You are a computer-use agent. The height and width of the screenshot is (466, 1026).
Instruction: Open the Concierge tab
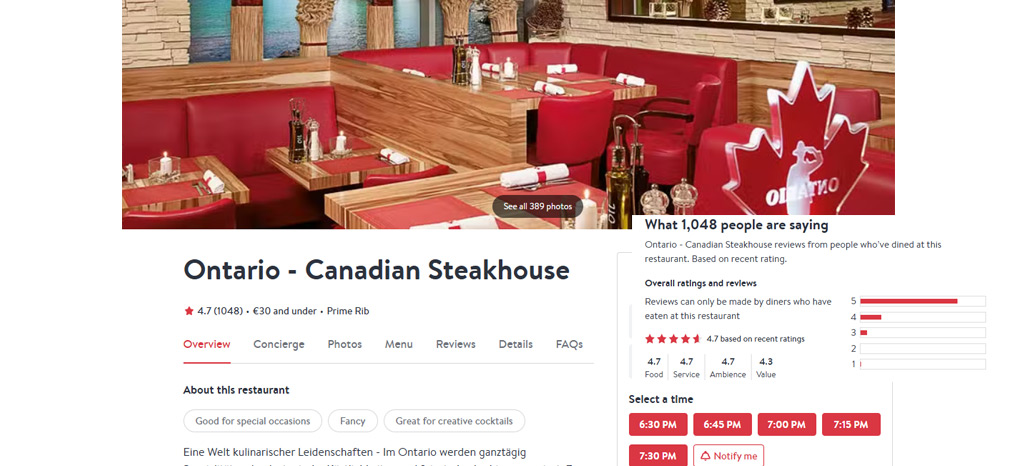(x=279, y=344)
